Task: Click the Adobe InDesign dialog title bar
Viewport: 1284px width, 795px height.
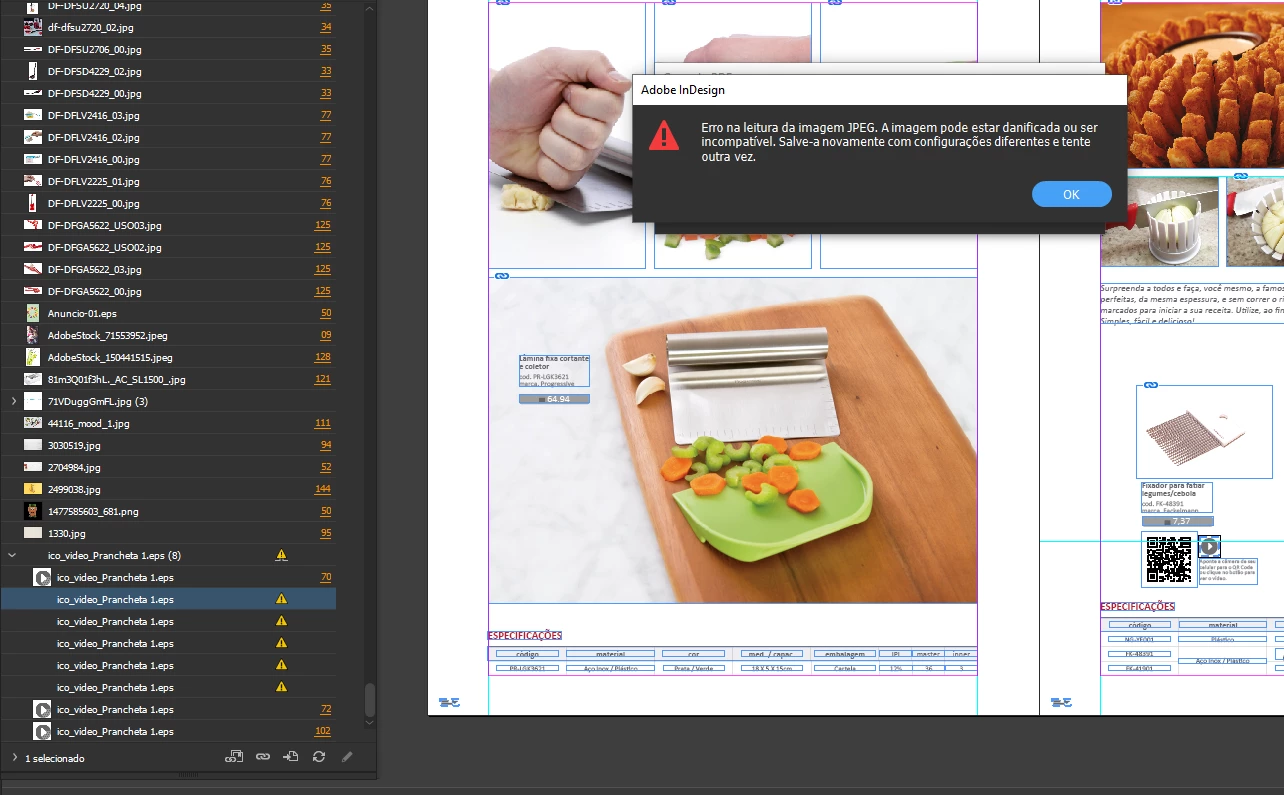Action: tap(880, 90)
